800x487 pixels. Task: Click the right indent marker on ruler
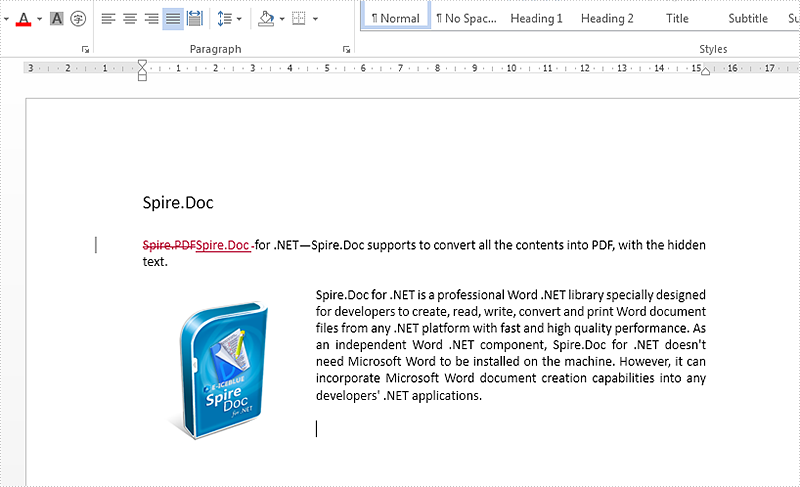(705, 71)
